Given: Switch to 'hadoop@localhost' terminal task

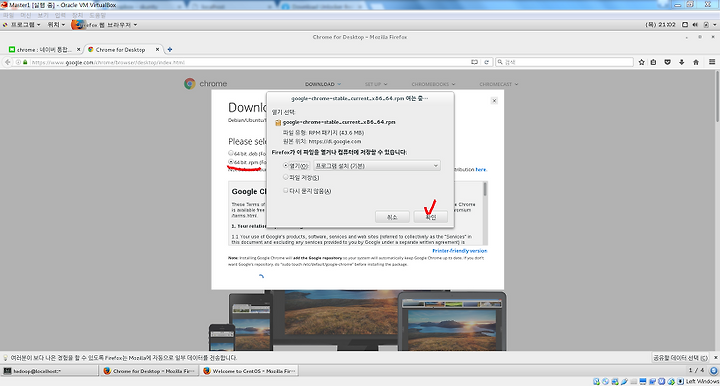Looking at the screenshot, I should pyautogui.click(x=50, y=371).
